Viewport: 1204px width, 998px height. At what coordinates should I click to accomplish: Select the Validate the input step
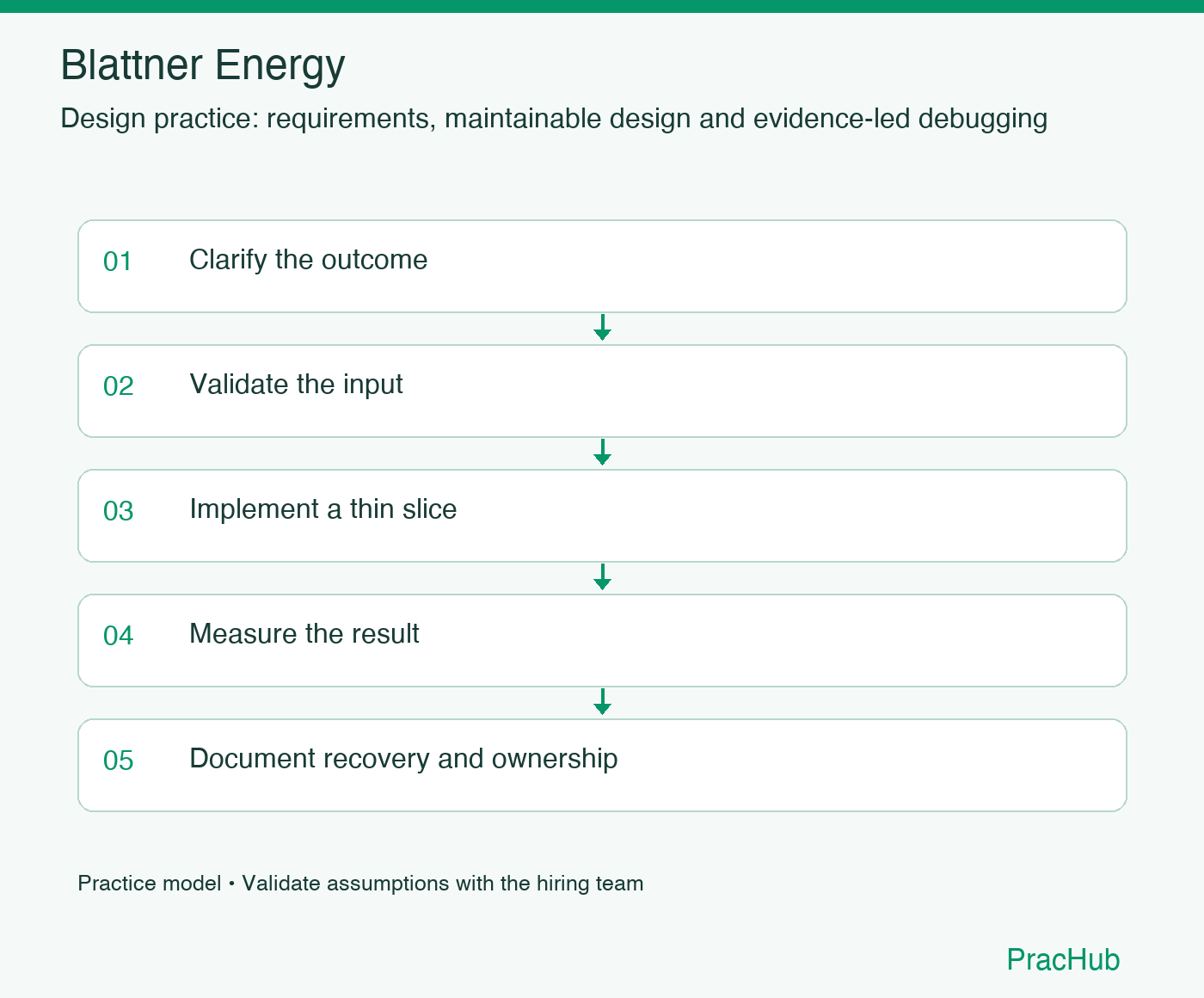click(x=602, y=391)
